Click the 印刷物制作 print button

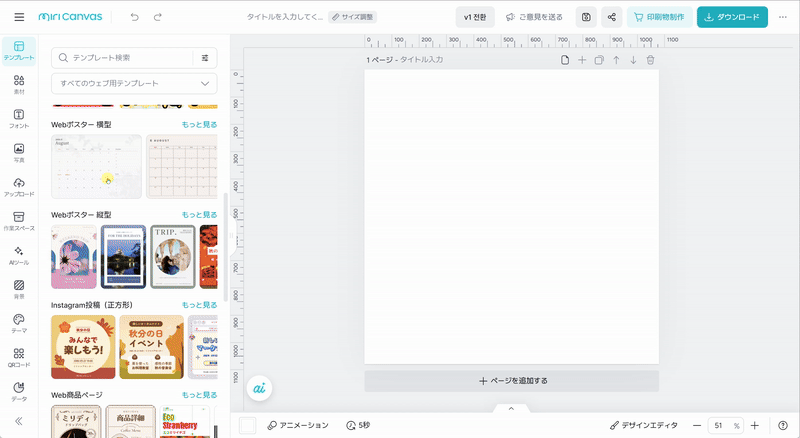pos(660,17)
